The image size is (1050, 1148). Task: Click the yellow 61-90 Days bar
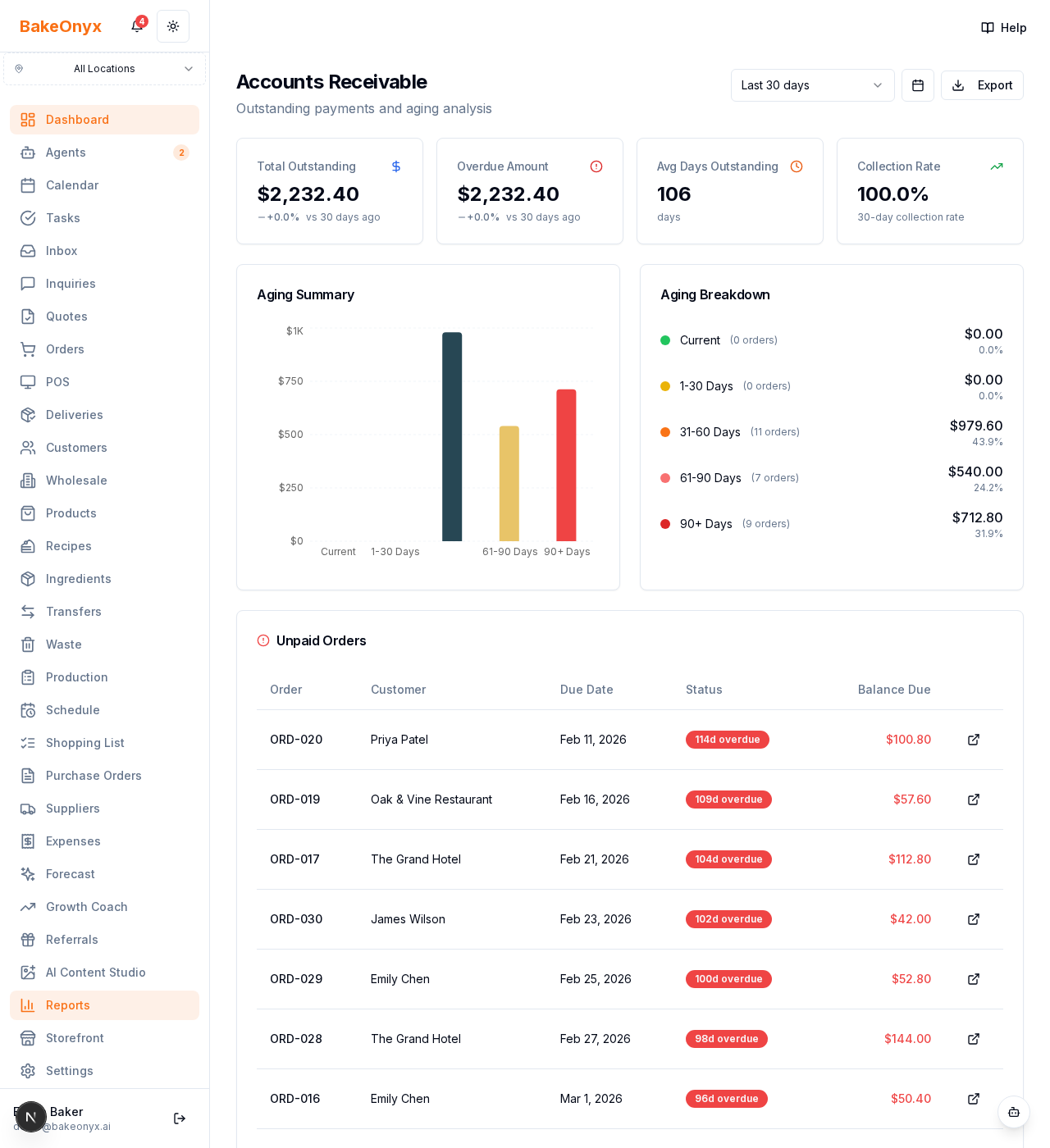509,484
